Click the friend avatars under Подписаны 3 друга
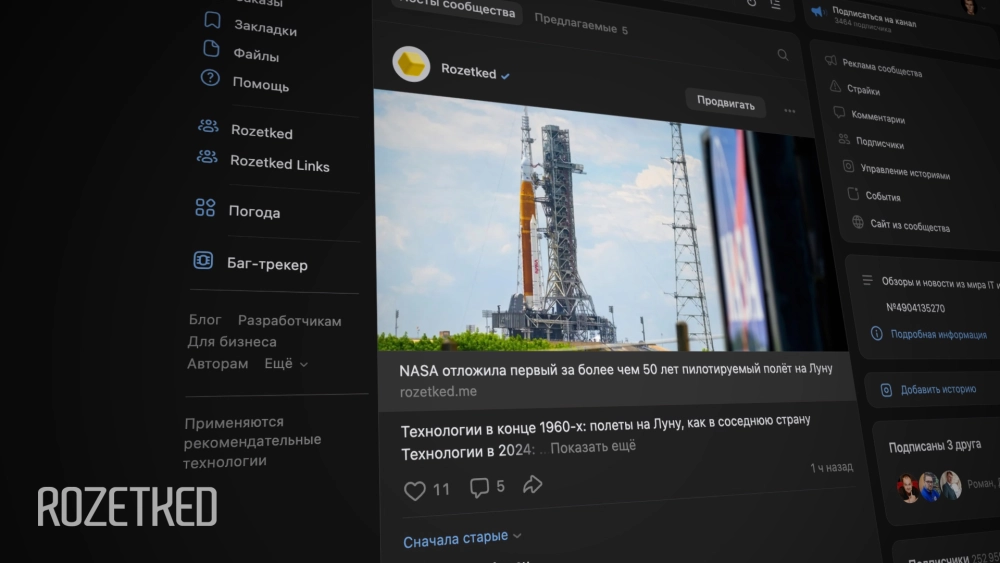This screenshot has width=1000, height=563. 929,486
